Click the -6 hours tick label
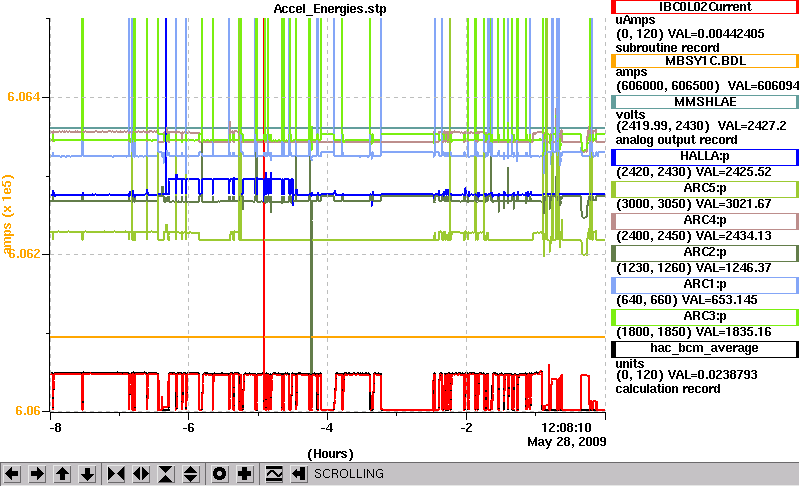The width and height of the screenshot is (799, 486). pos(189,427)
